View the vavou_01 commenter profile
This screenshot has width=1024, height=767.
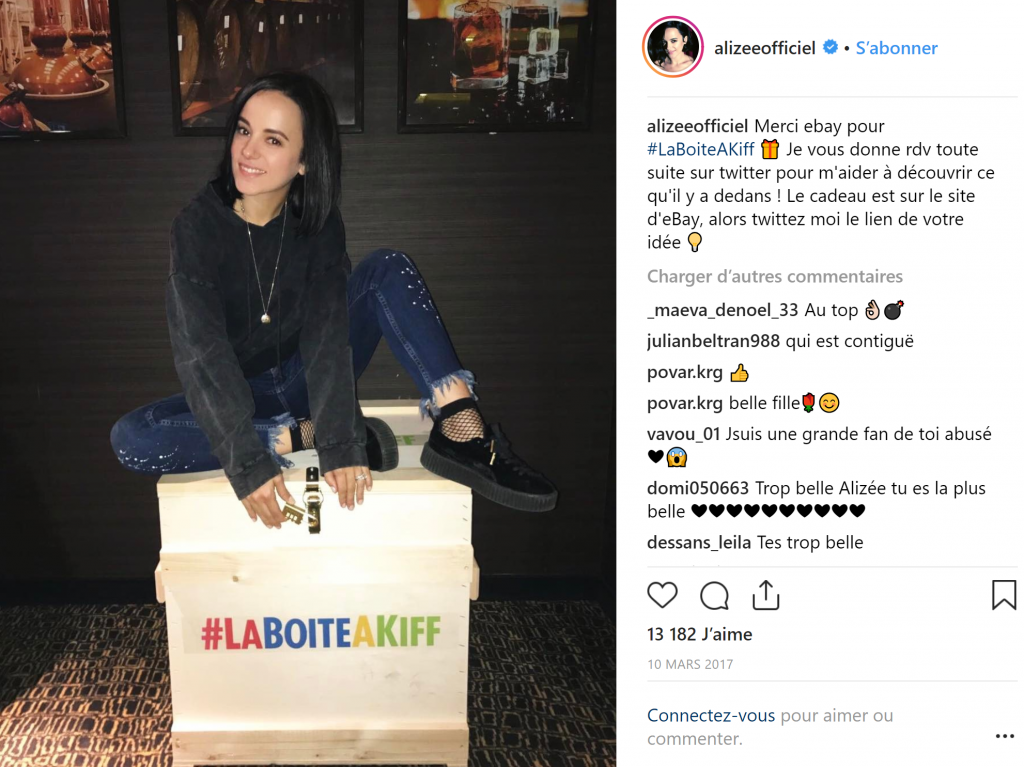(683, 434)
